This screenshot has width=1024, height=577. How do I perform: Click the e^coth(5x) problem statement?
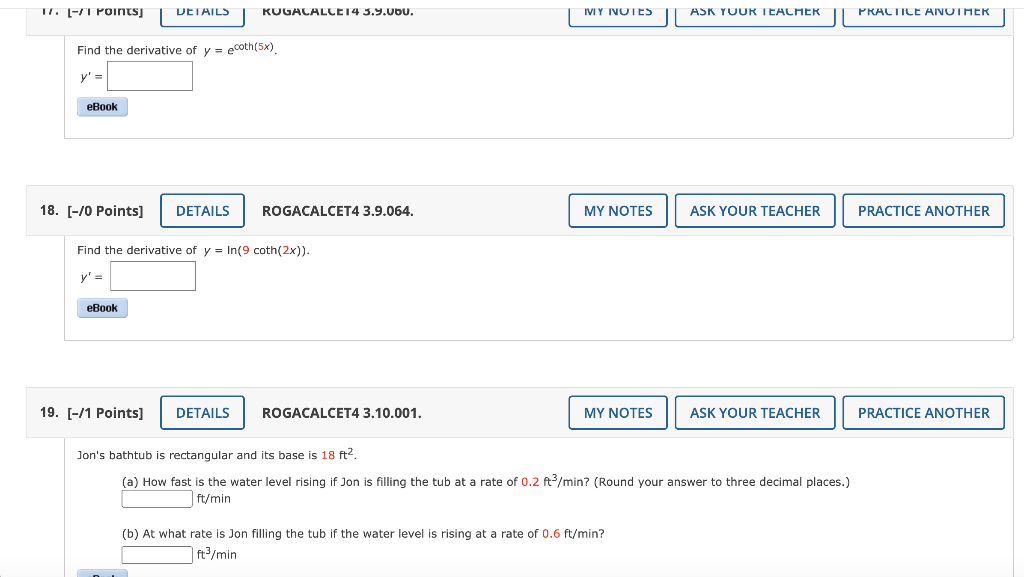(177, 49)
